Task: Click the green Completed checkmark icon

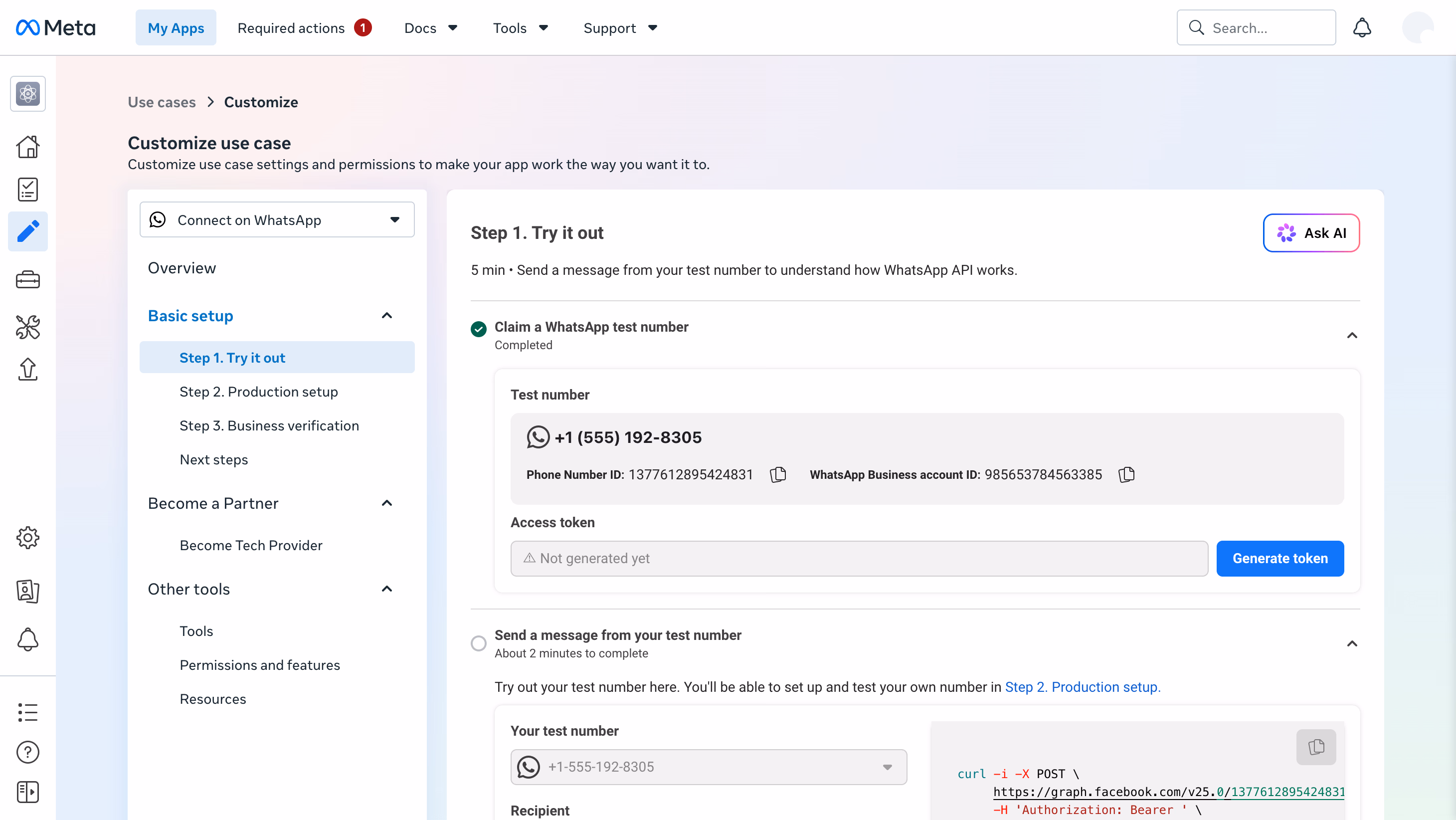Action: pos(478,329)
